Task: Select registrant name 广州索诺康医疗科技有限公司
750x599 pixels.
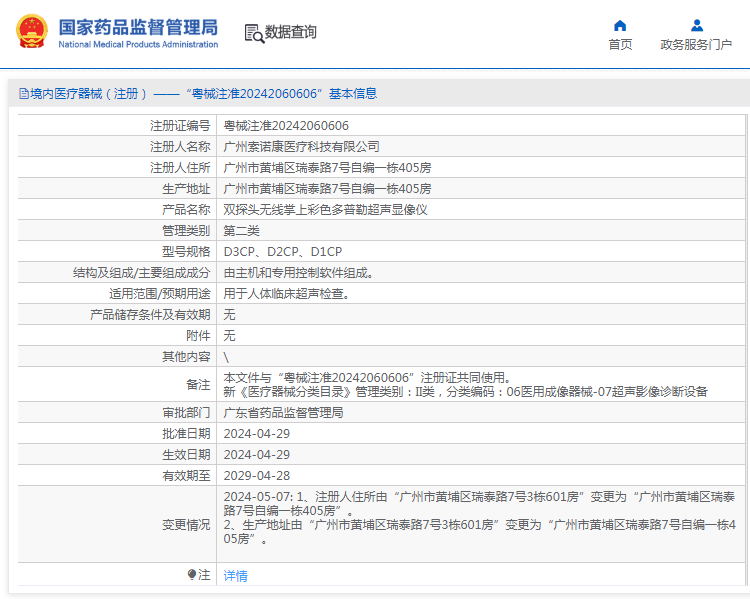Action: point(301,147)
